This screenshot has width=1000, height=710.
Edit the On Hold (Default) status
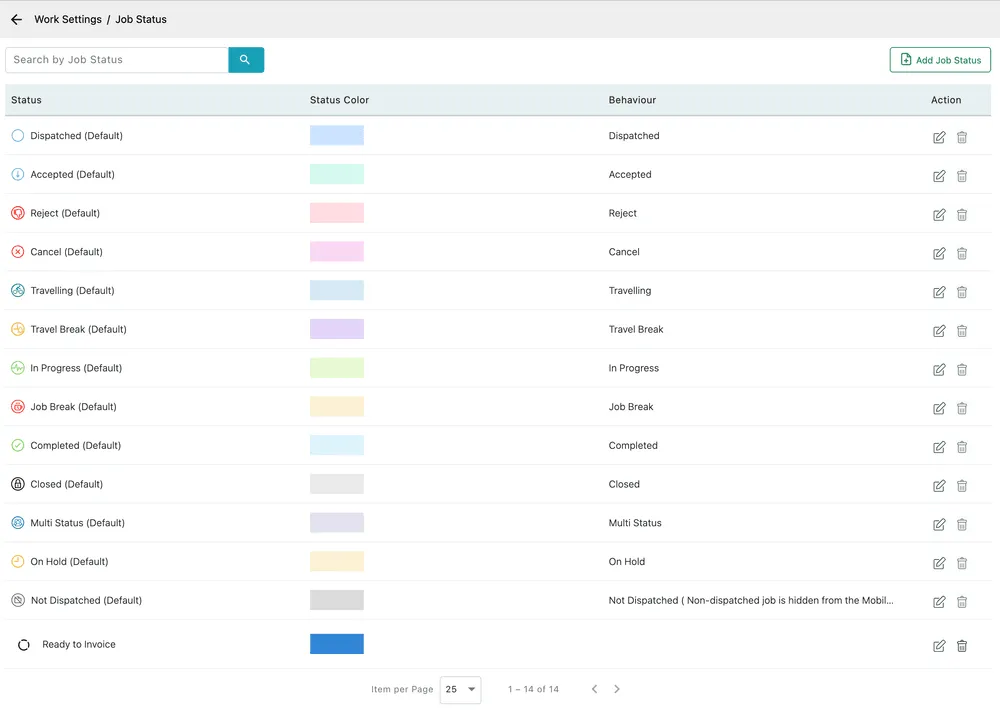[939, 563]
